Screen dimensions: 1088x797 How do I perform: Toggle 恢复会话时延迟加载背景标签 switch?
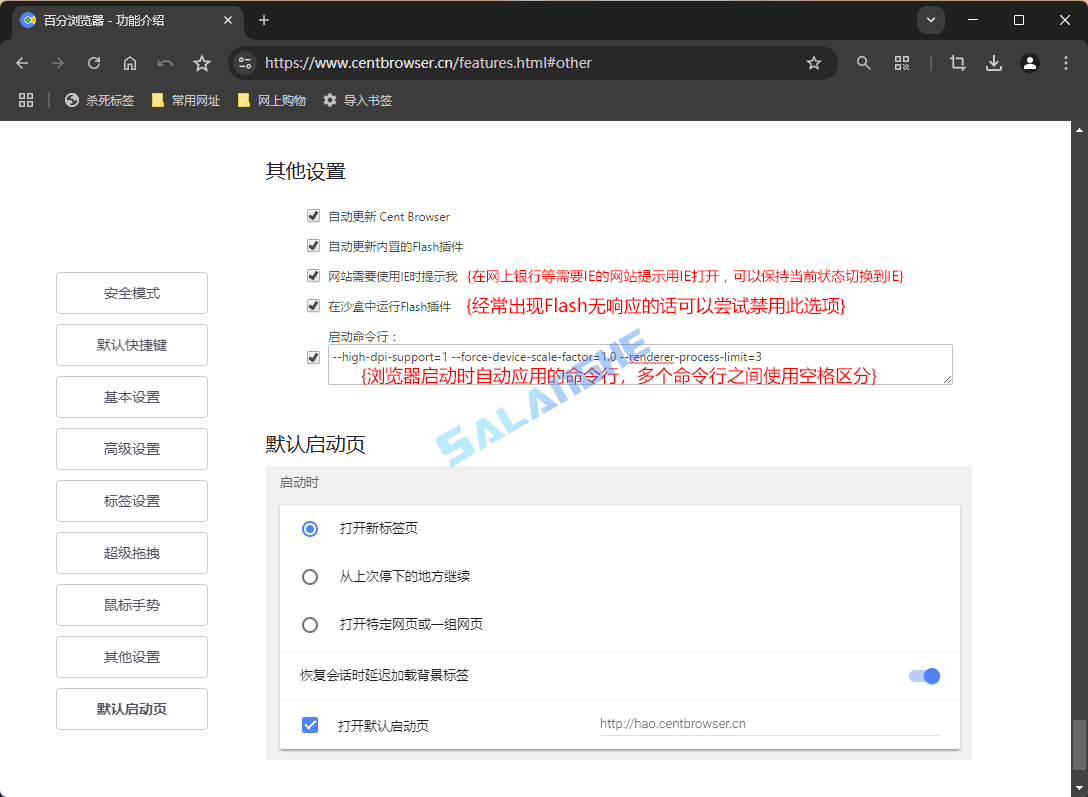pos(924,676)
